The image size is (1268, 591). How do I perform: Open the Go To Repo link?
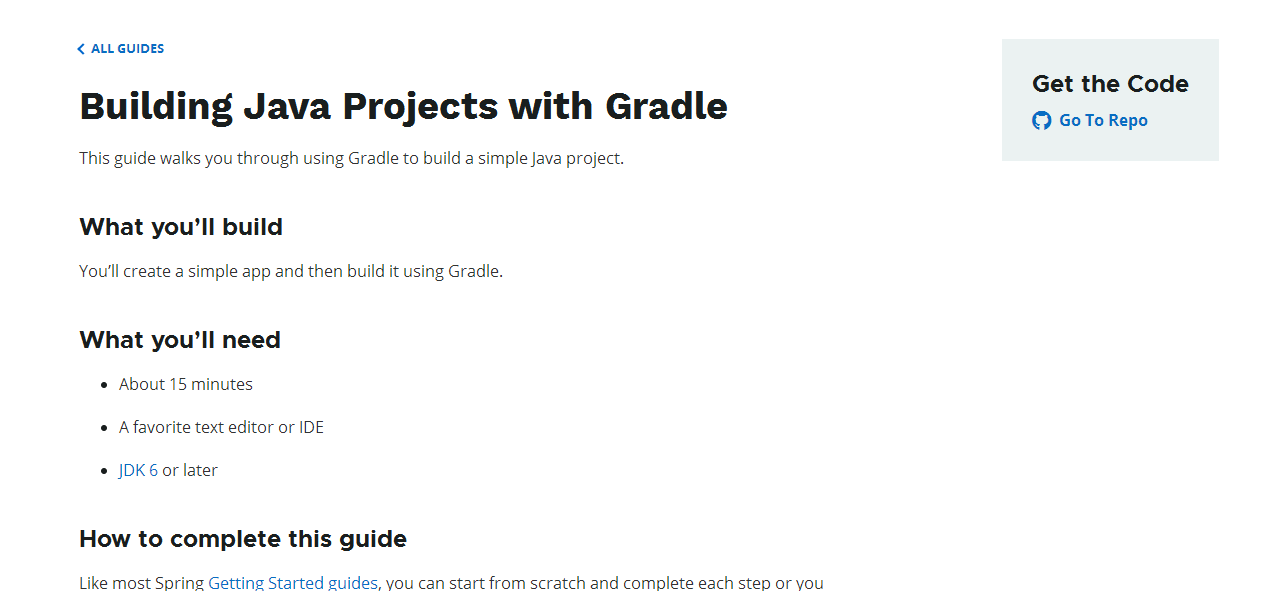click(x=1090, y=121)
